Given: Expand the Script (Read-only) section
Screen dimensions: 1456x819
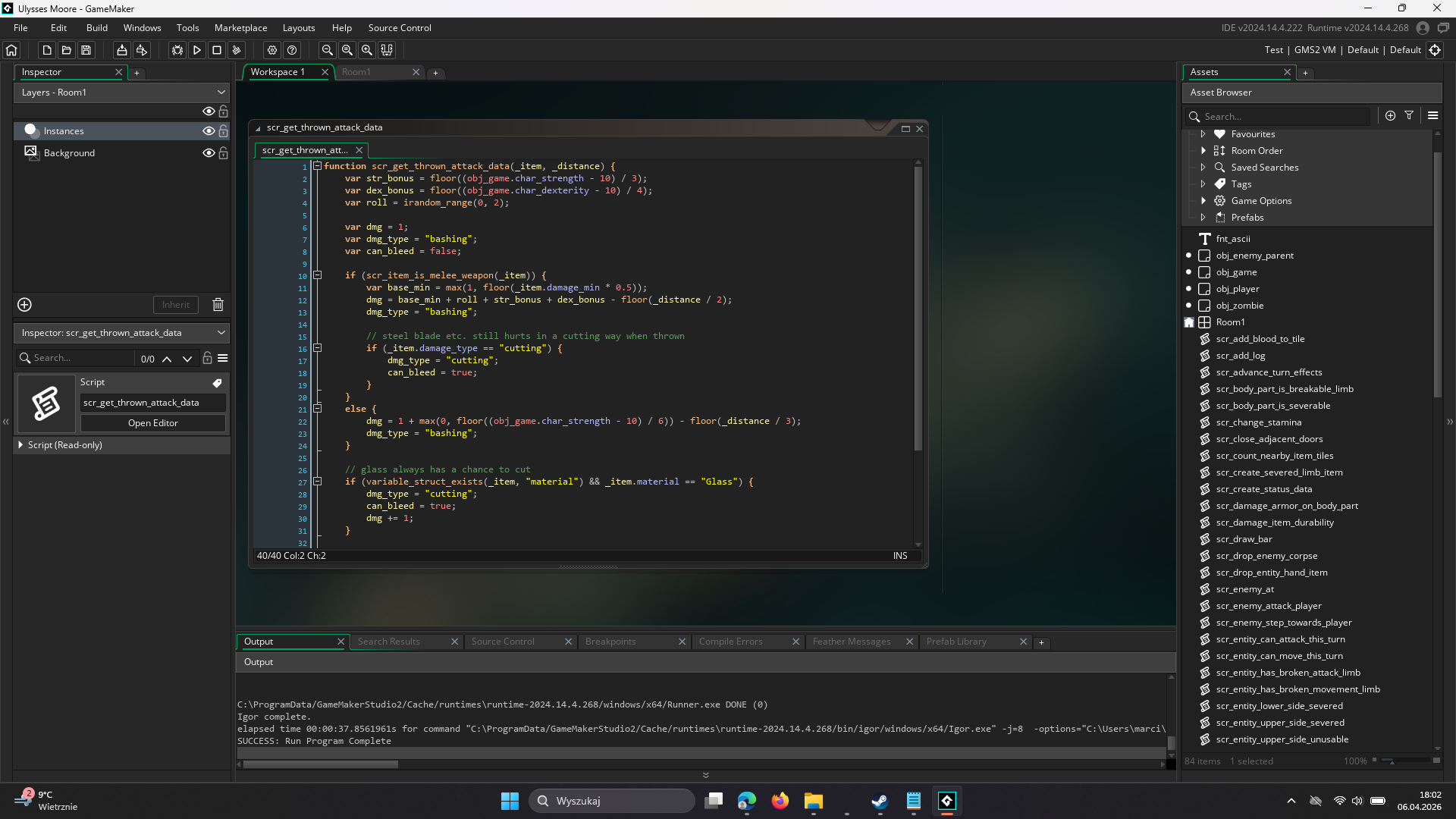Looking at the screenshot, I should [20, 445].
